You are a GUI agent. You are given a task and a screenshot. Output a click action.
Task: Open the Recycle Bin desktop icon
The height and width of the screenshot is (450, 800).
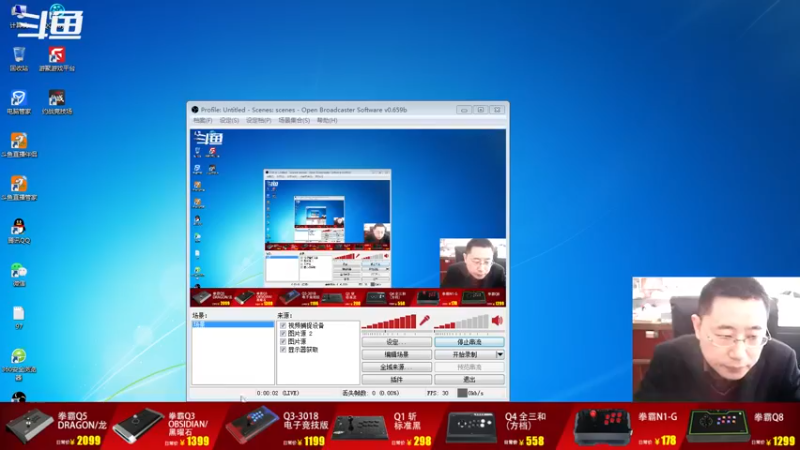pos(19,59)
